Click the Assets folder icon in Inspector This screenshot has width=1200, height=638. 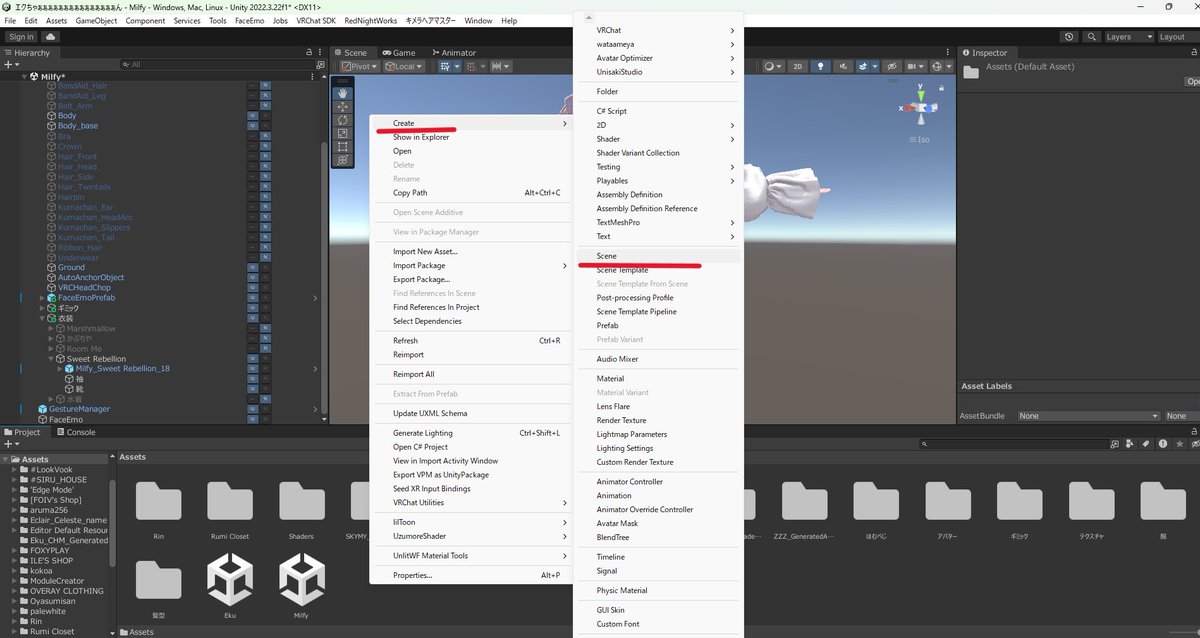pyautogui.click(x=971, y=71)
